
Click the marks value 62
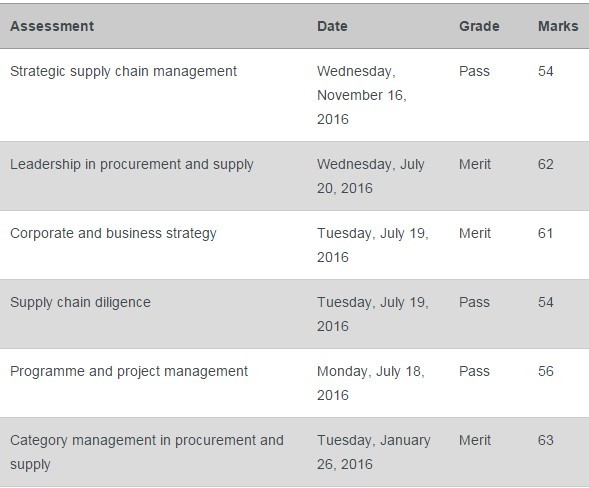point(545,165)
